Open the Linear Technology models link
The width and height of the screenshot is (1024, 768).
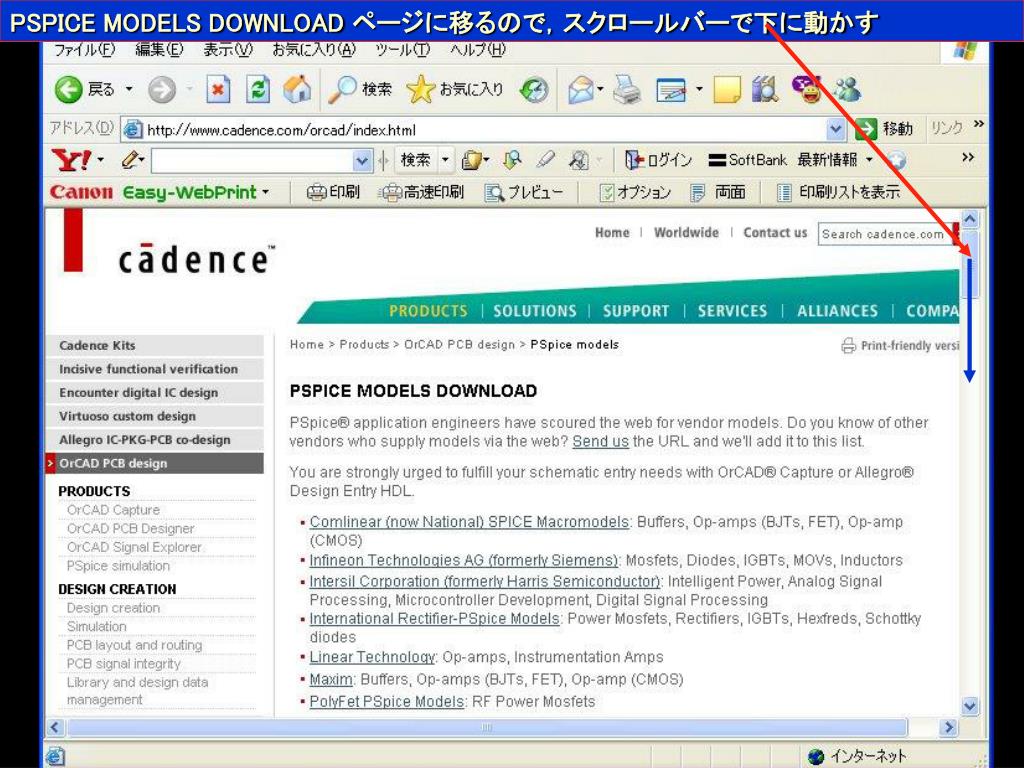click(x=372, y=657)
